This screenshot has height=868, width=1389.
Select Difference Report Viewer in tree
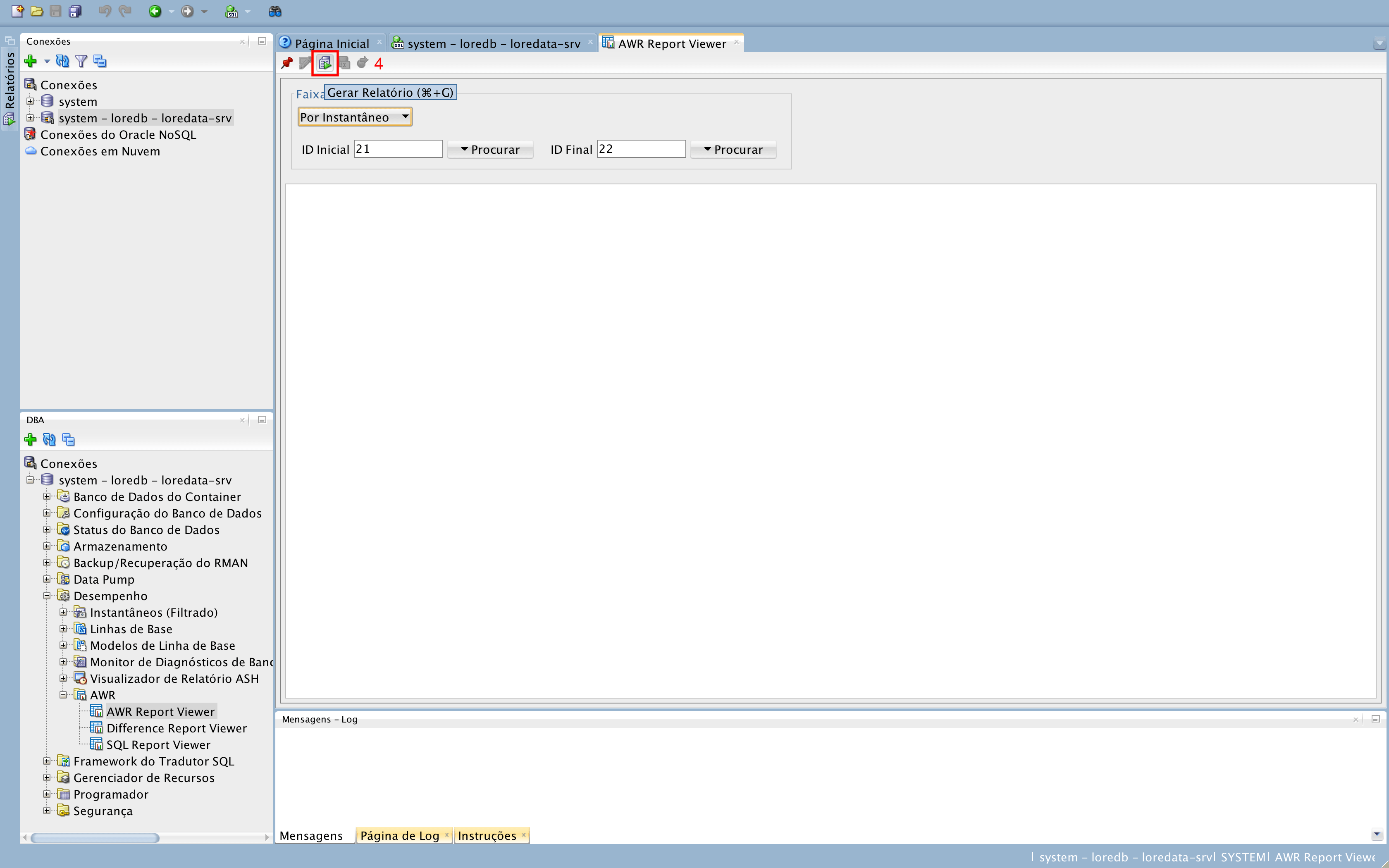[x=176, y=728]
